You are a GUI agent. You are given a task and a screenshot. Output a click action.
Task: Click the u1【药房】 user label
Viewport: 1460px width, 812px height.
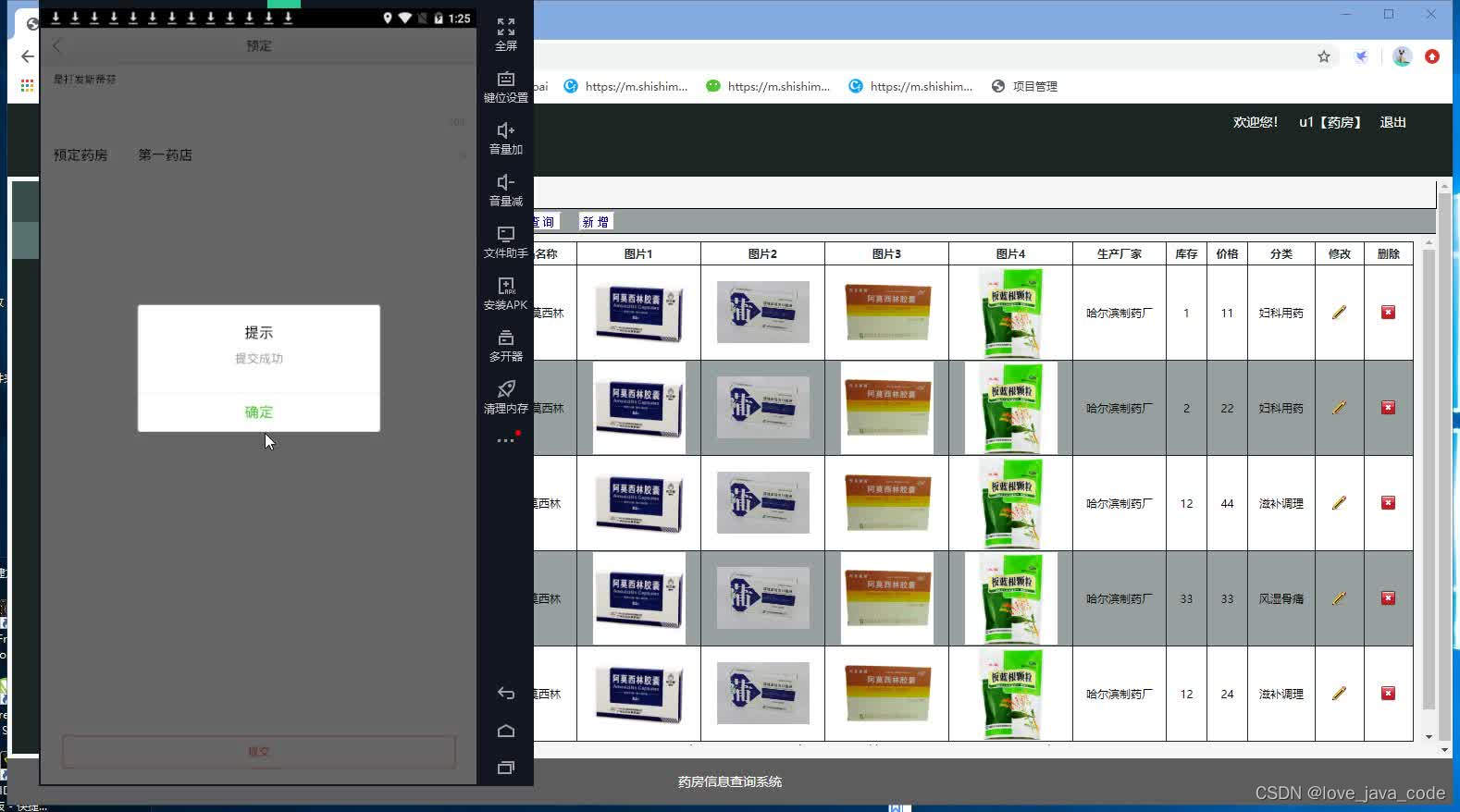(x=1330, y=122)
